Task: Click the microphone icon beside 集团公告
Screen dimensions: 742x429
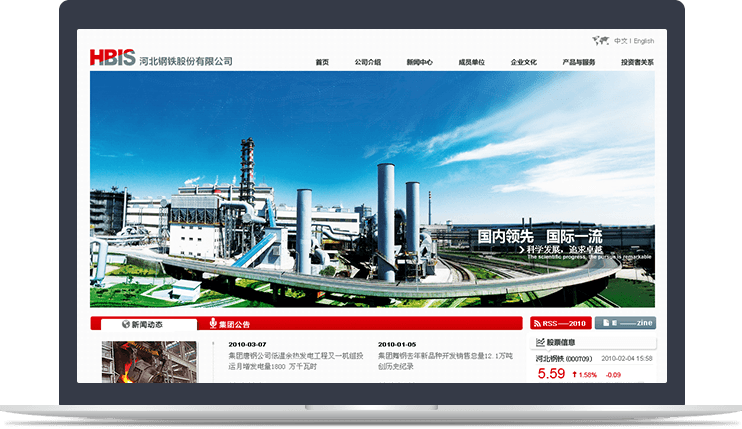Action: pos(212,324)
